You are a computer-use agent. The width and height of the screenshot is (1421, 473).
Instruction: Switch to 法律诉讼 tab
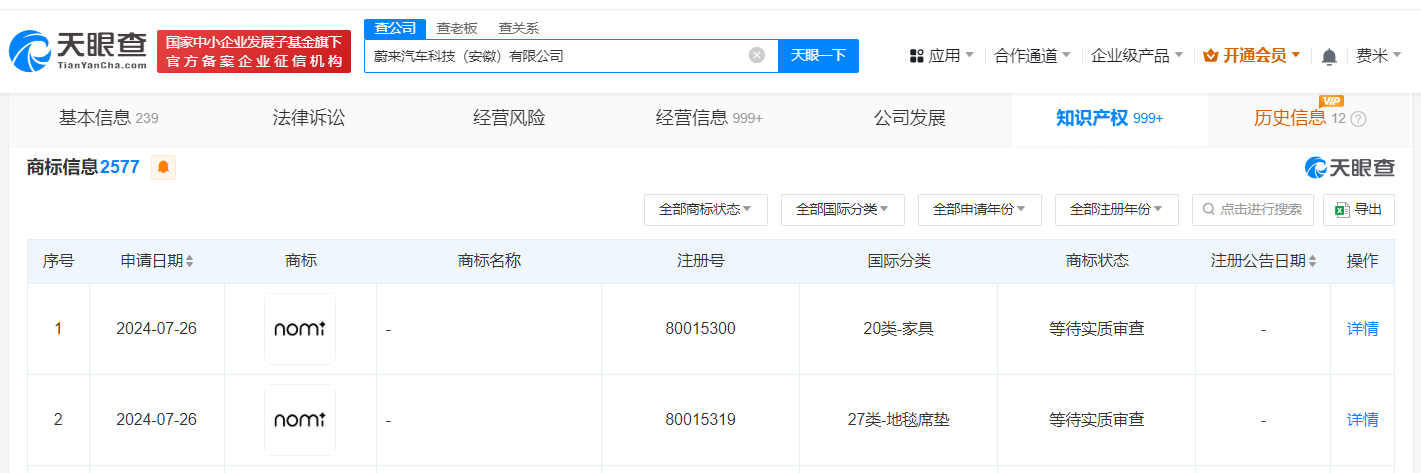(x=309, y=118)
